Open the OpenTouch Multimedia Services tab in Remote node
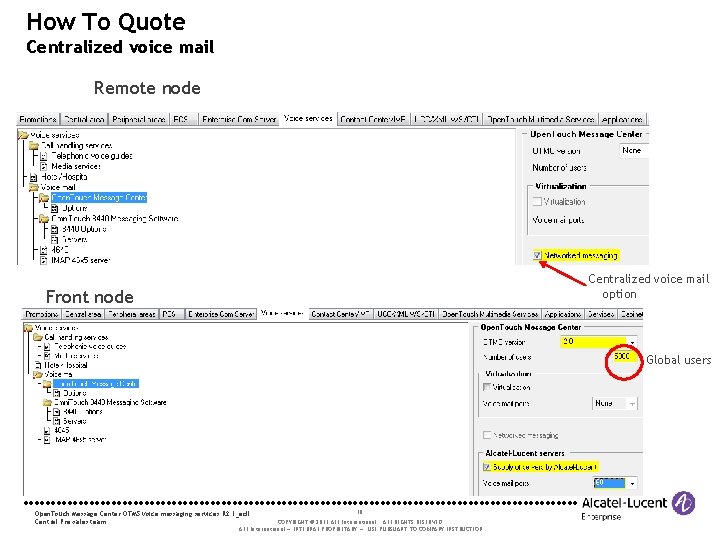720x540 pixels. (x=540, y=119)
